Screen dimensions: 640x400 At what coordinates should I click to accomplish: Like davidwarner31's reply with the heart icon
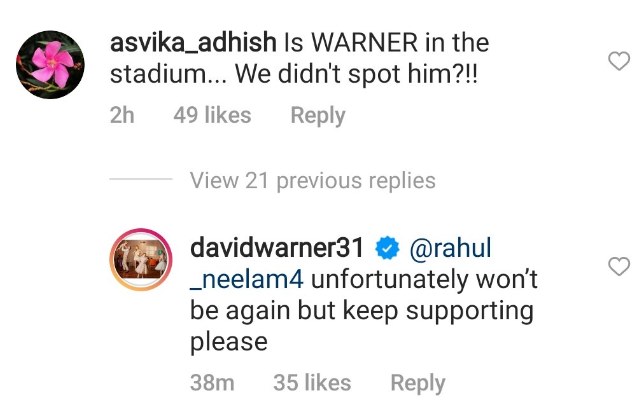(x=619, y=267)
